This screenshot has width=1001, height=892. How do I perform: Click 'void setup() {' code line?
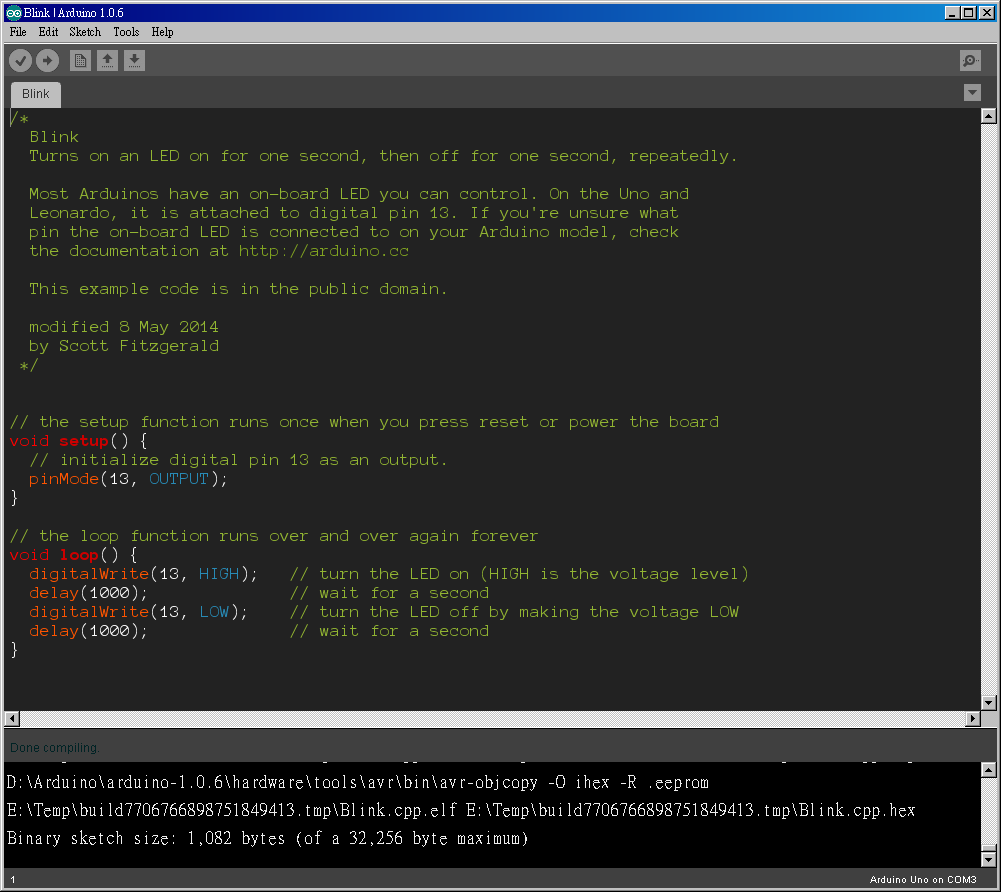click(x=79, y=441)
